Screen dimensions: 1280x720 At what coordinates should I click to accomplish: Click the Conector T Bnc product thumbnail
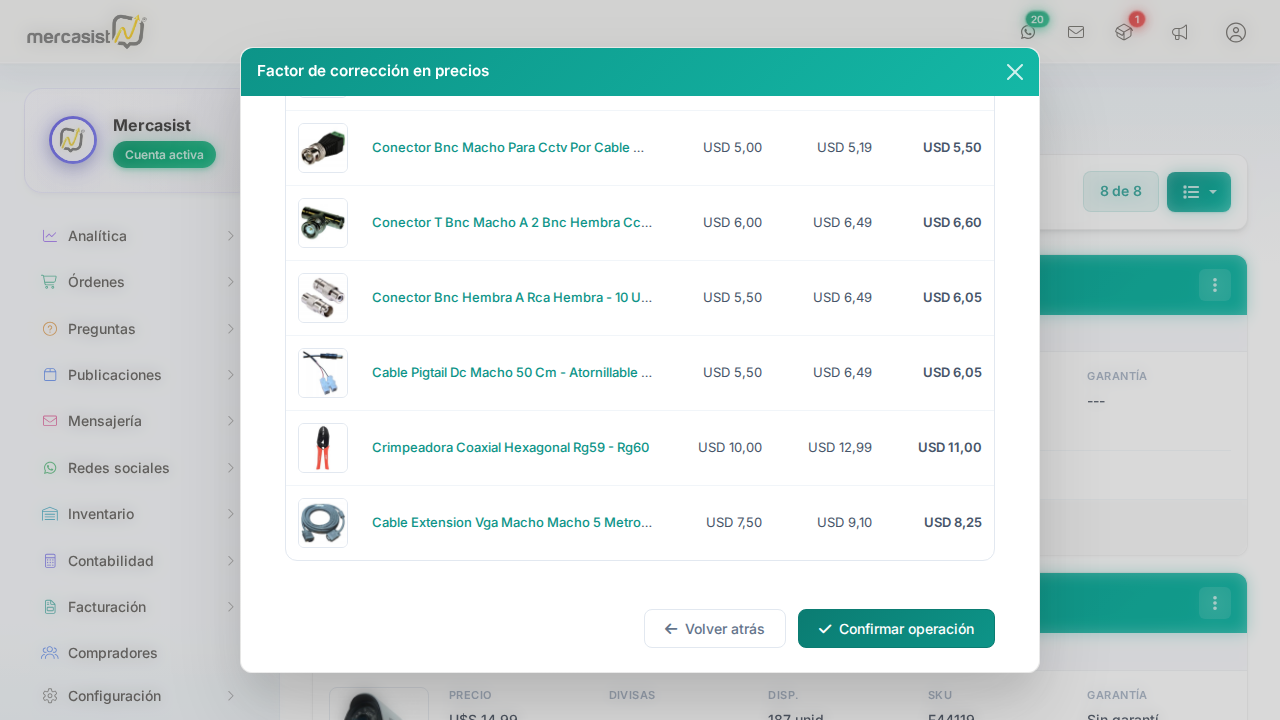[323, 223]
